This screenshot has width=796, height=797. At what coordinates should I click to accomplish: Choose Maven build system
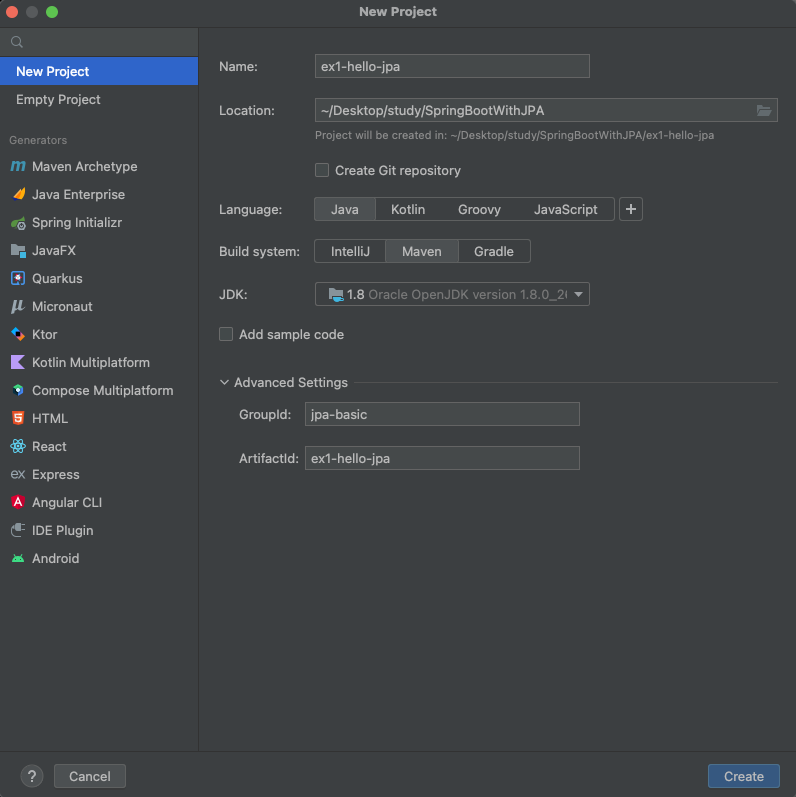pyautogui.click(x=421, y=252)
